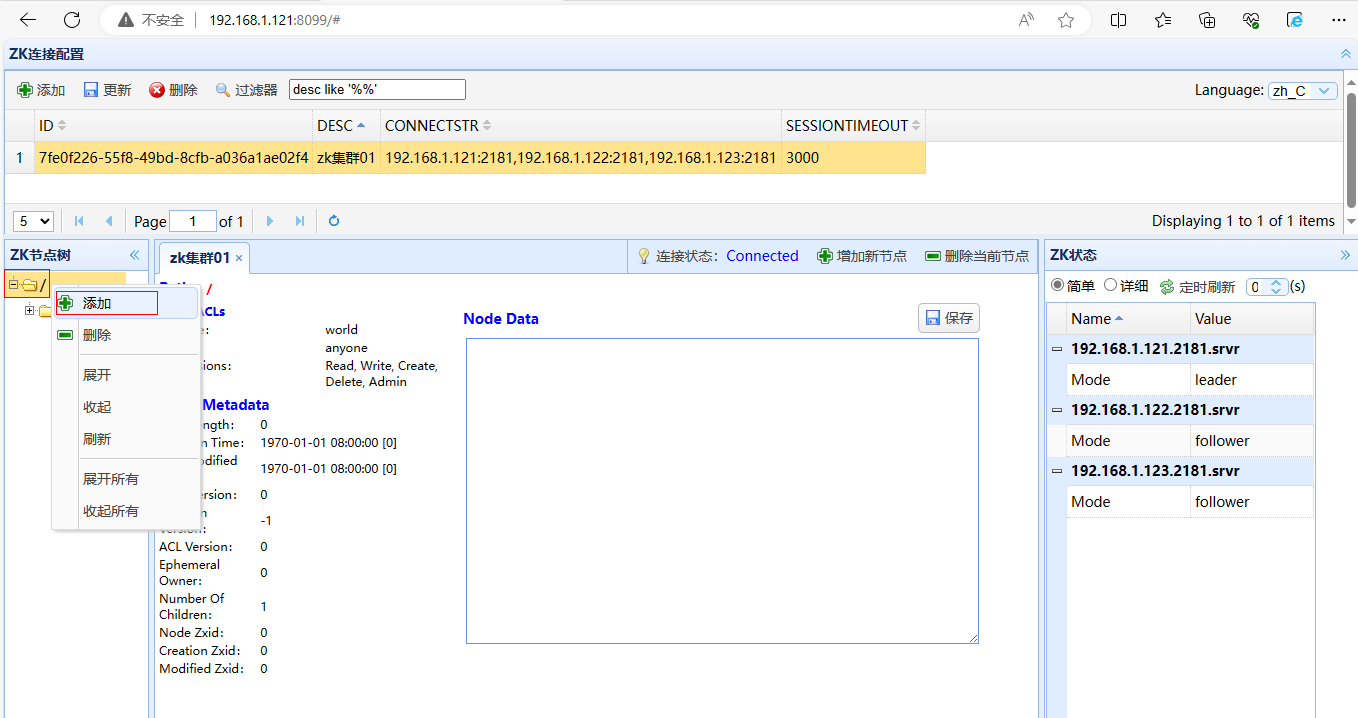
Task: Click the timed refresh icon
Action: coord(1167,287)
